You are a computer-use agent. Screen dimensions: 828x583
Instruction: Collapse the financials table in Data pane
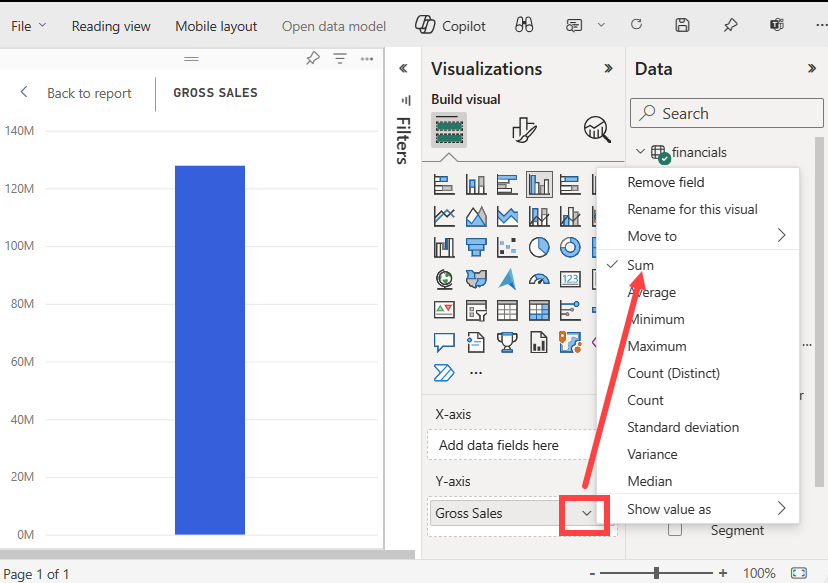coord(641,151)
